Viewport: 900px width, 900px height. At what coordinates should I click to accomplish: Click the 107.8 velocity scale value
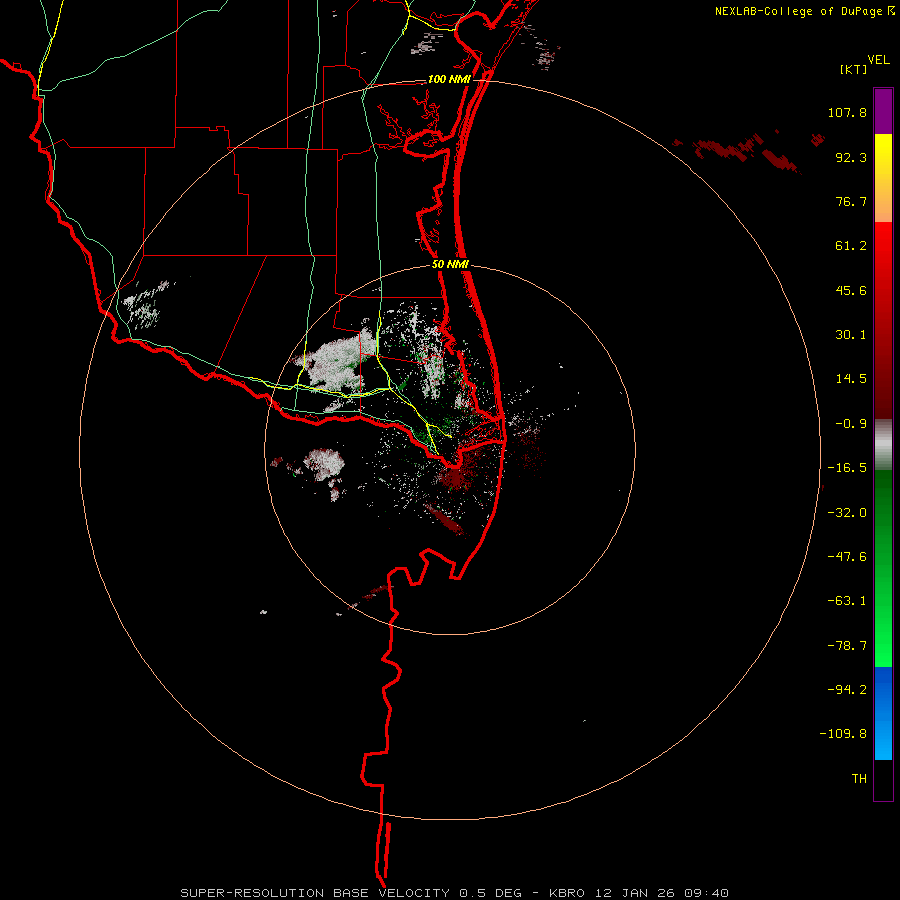tap(847, 112)
